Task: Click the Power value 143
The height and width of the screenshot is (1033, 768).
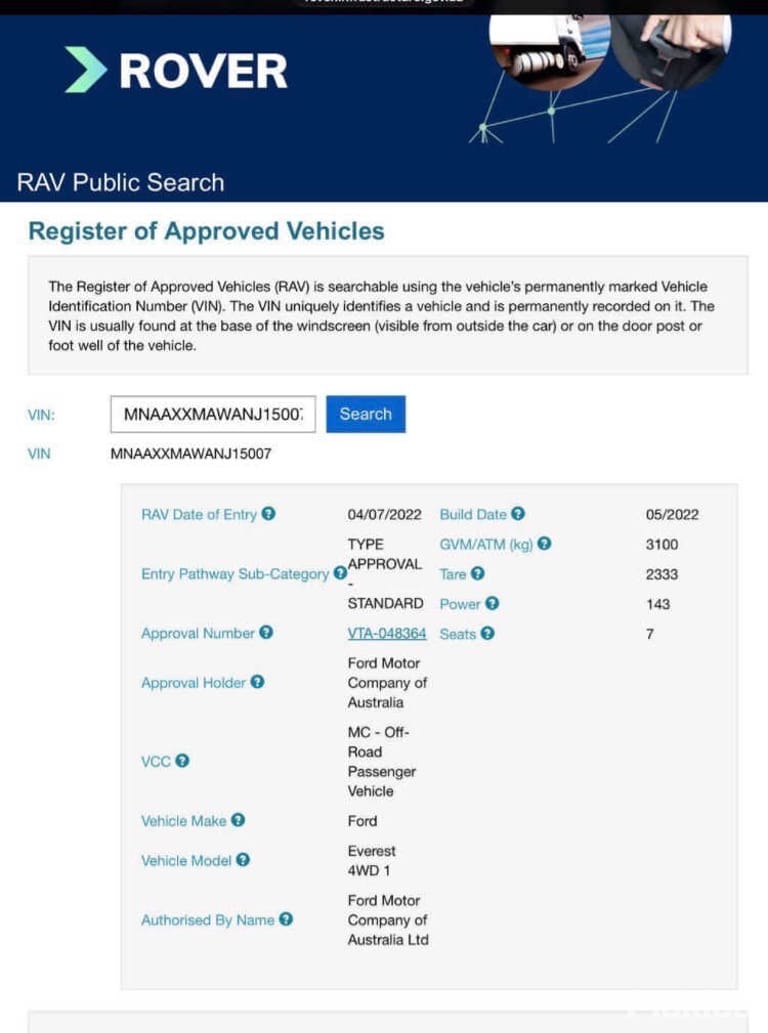Action: click(x=658, y=604)
